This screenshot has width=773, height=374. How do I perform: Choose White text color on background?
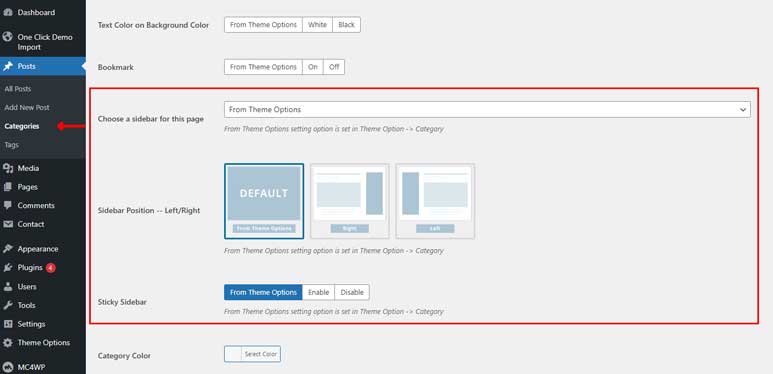tap(317, 25)
